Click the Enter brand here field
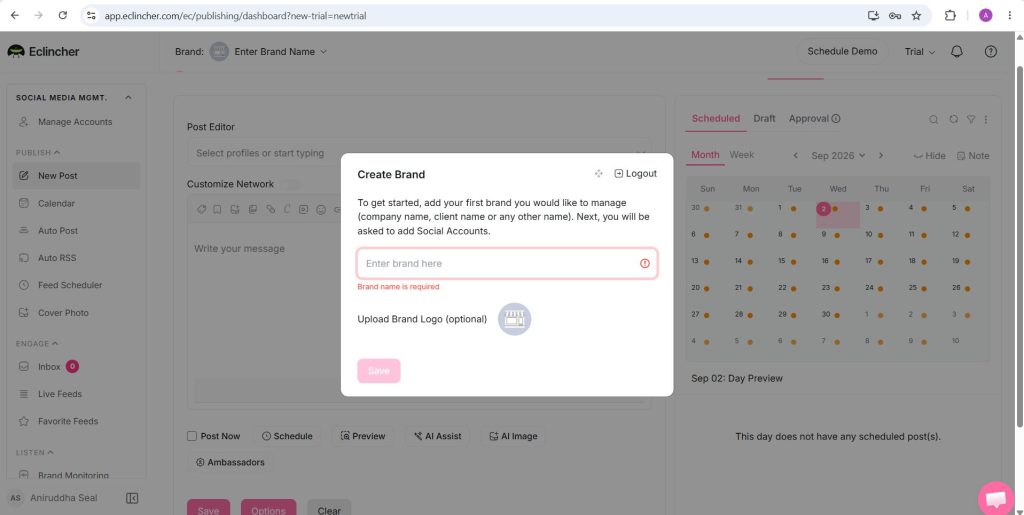This screenshot has height=515, width=1024. [x=507, y=263]
